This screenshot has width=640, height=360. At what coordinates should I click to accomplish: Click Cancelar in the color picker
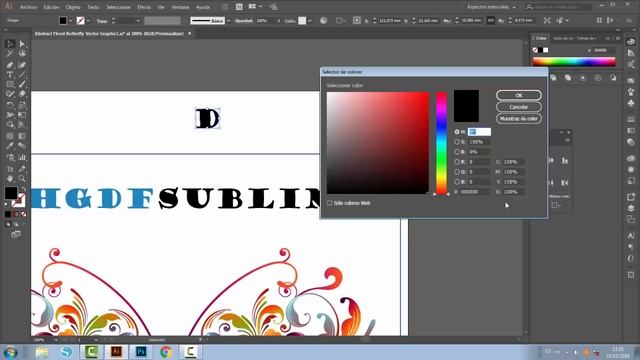(519, 107)
